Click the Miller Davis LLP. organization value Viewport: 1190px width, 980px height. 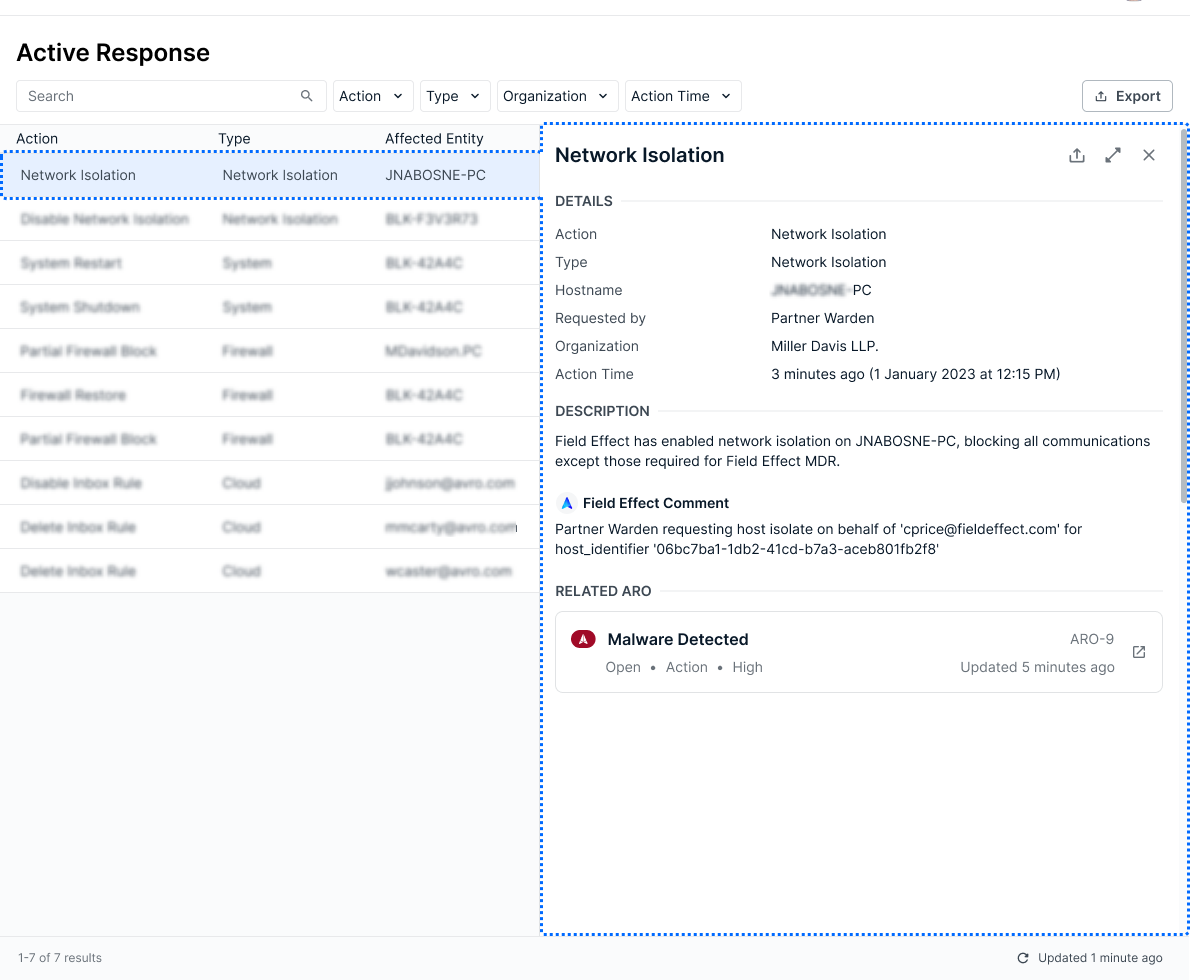(x=824, y=346)
